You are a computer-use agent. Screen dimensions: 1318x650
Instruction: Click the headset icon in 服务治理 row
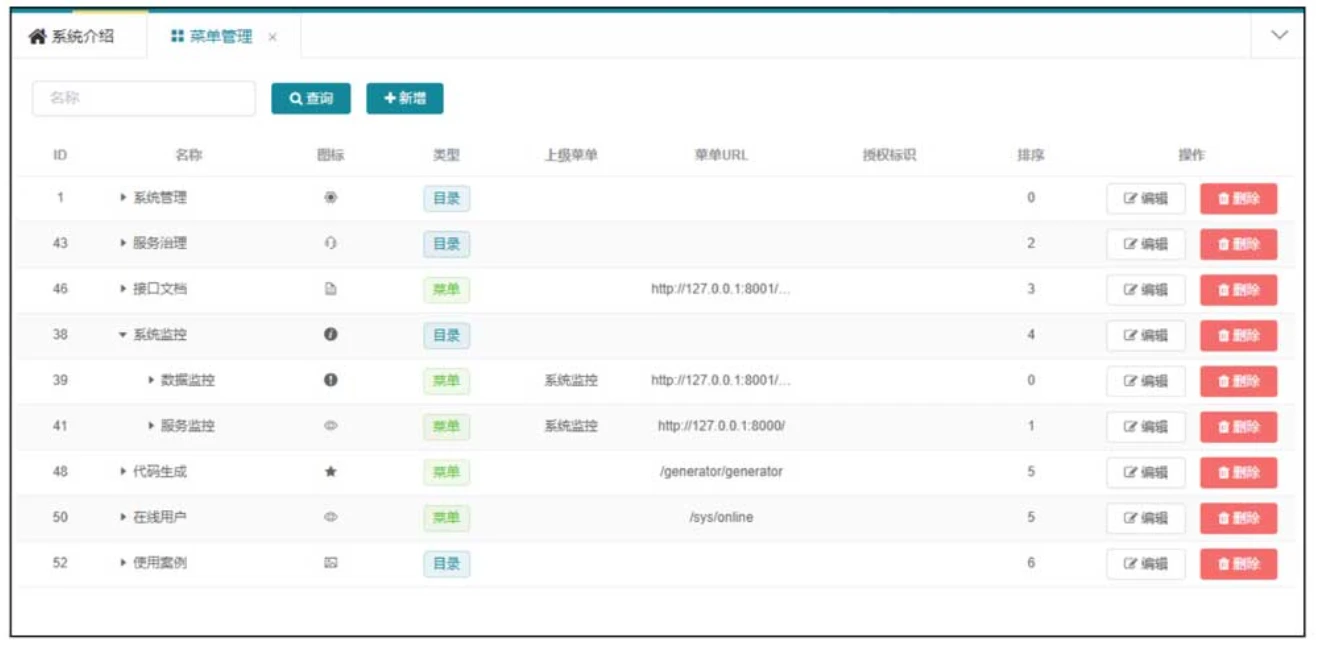tap(331, 243)
